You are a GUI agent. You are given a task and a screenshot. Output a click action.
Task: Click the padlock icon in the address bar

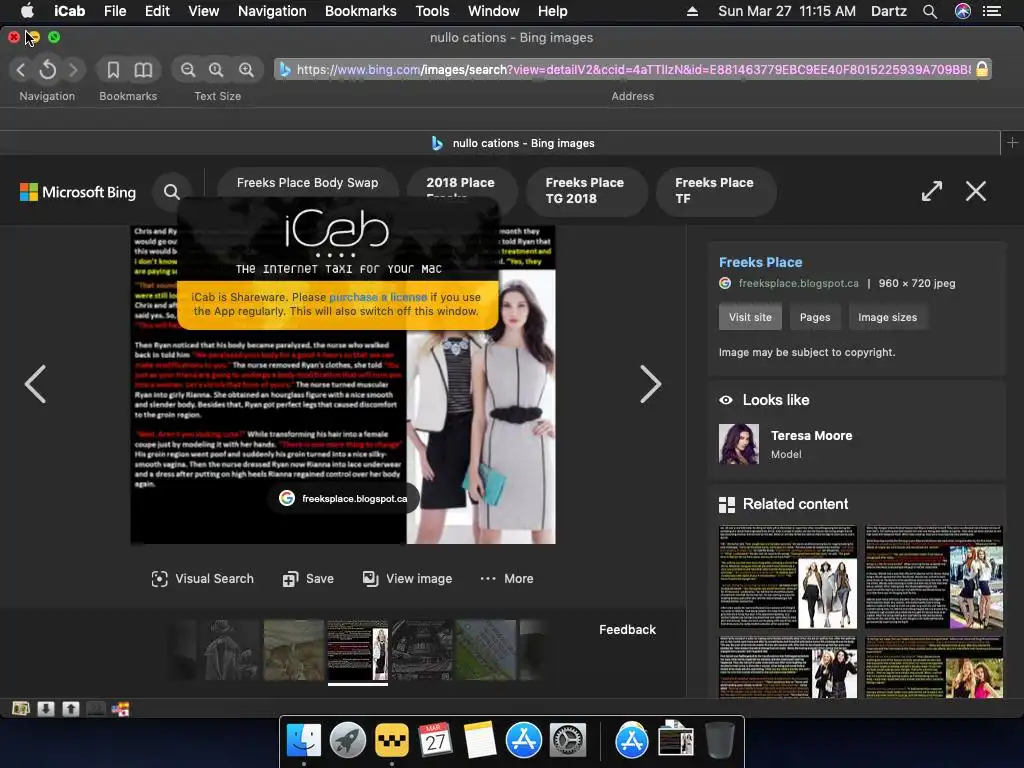982,69
